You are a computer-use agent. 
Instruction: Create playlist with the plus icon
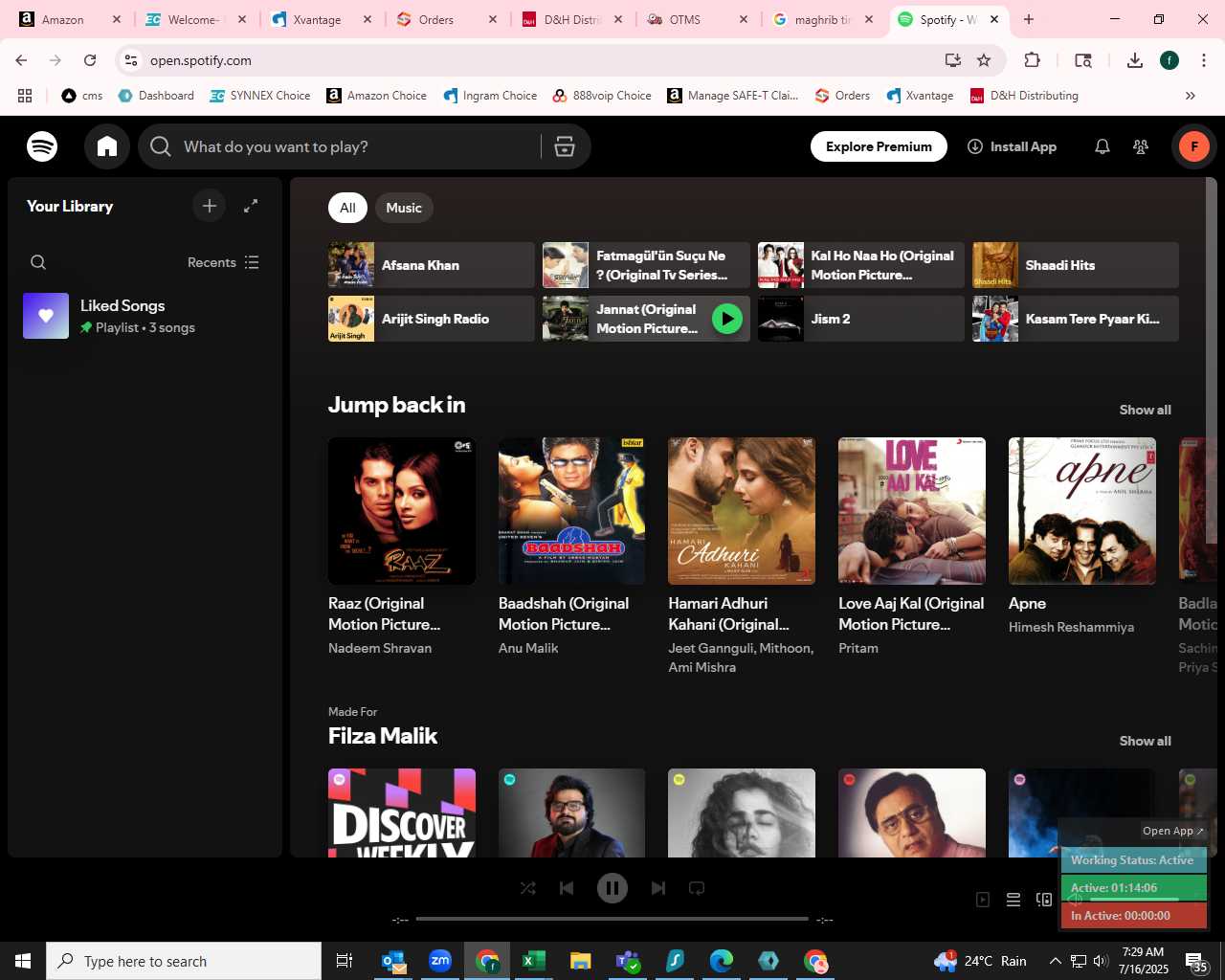click(210, 206)
